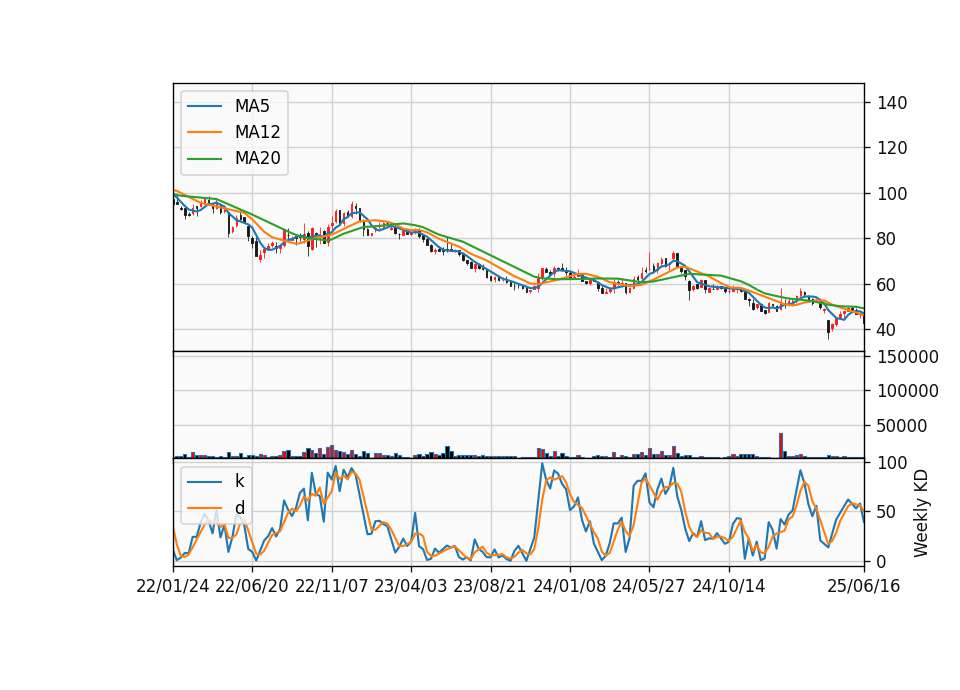Click the green MA20 legend line sample

[x=204, y=158]
